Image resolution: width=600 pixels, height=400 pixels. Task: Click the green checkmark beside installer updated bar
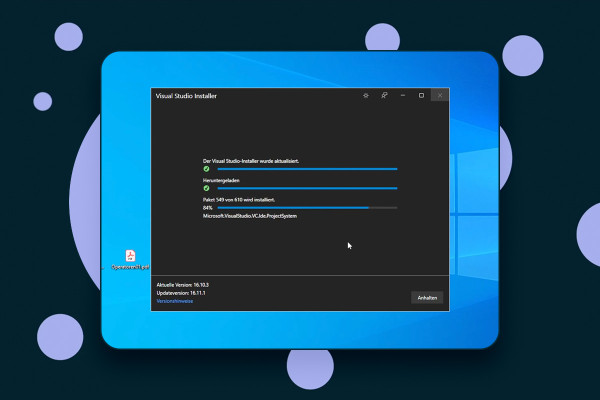point(206,169)
